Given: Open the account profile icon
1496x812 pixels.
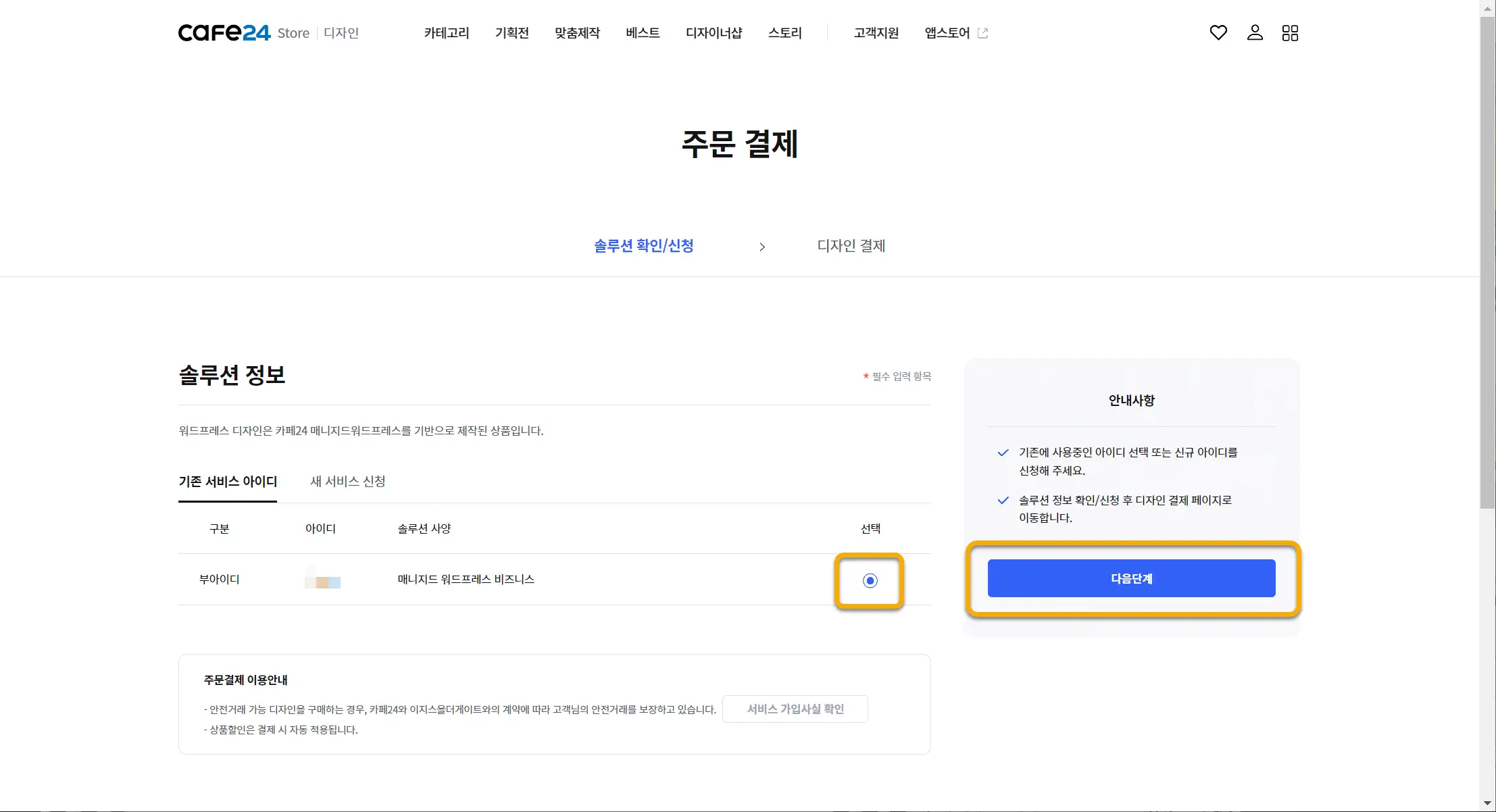Looking at the screenshot, I should [1255, 32].
